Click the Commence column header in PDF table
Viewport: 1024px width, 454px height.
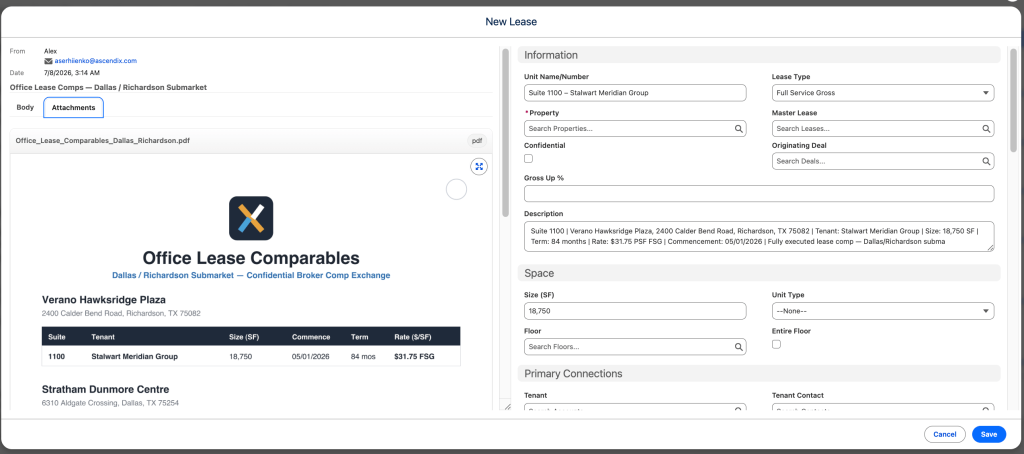[311, 337]
